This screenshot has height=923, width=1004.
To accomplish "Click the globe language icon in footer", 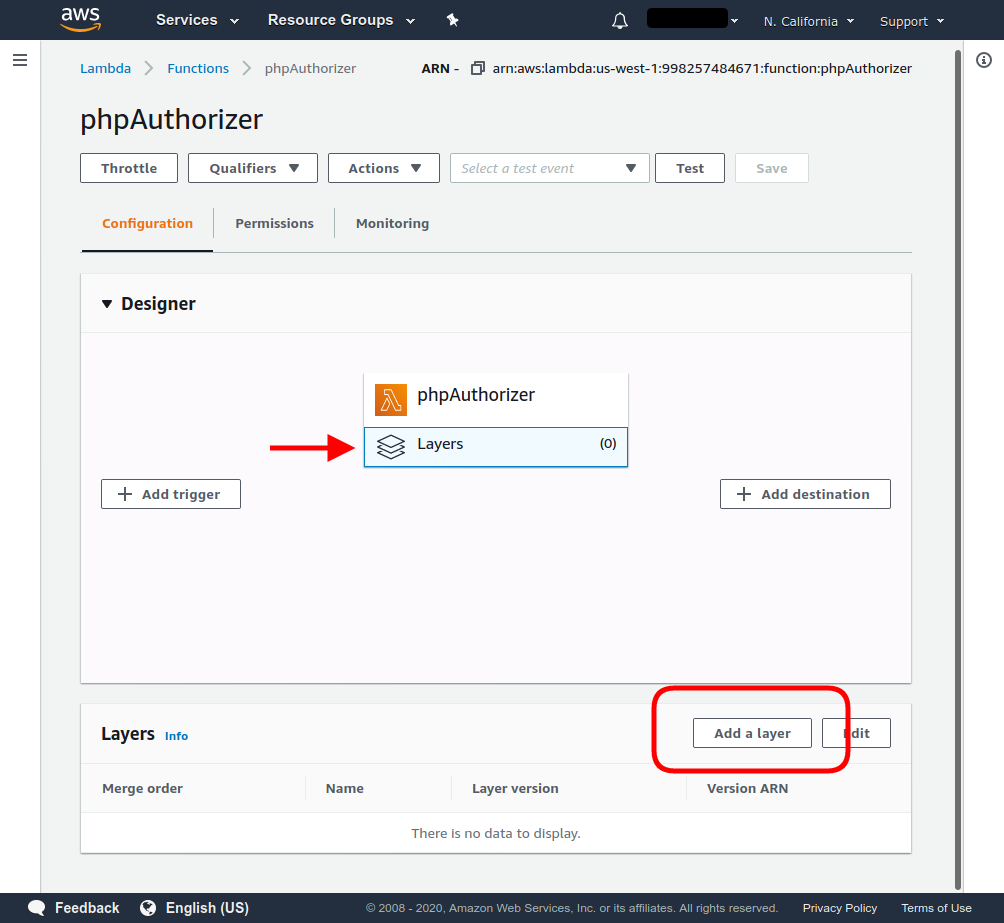I will click(x=148, y=908).
